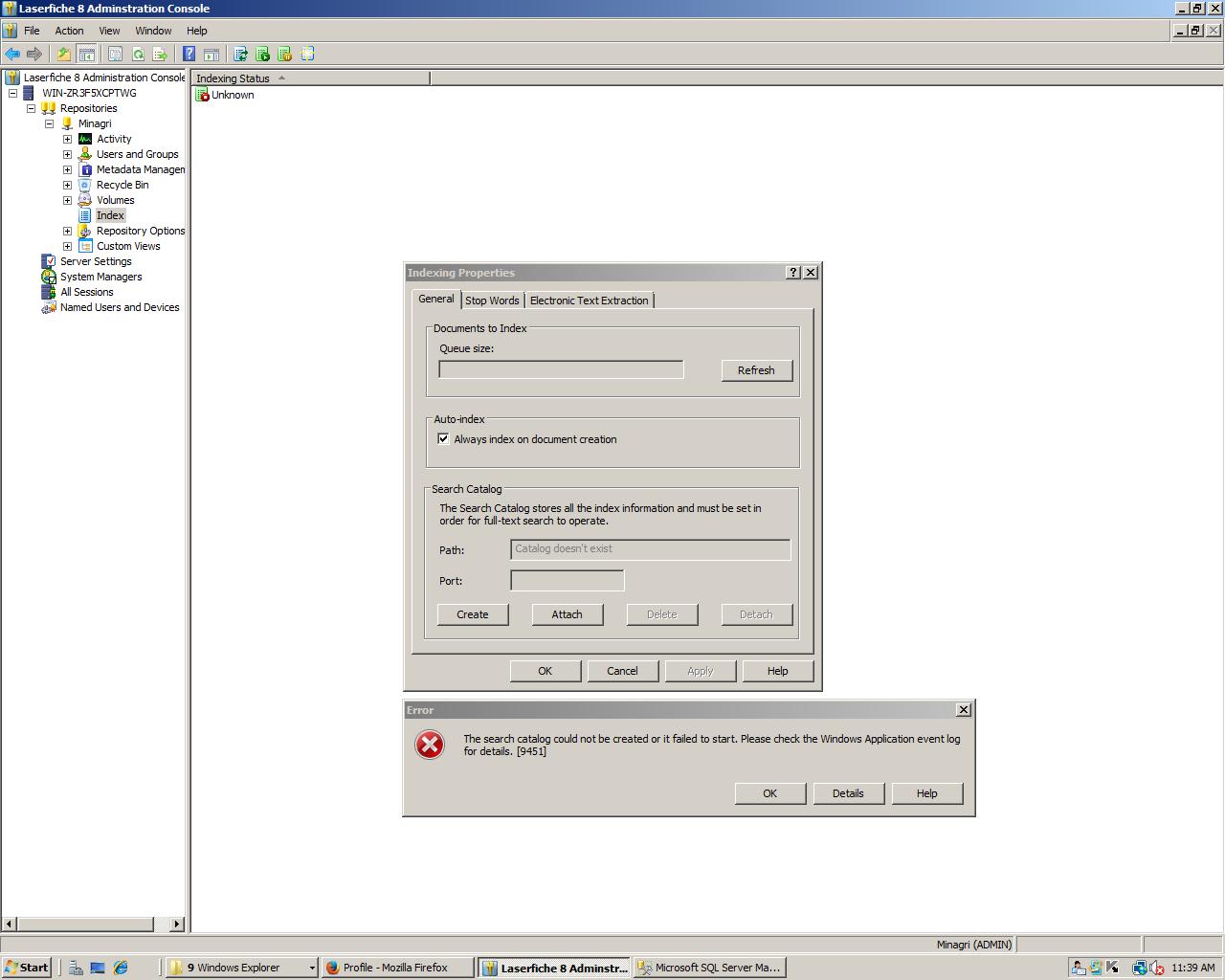This screenshot has height=980, width=1225.
Task: Open the Help menu in the menu bar
Action: (196, 31)
